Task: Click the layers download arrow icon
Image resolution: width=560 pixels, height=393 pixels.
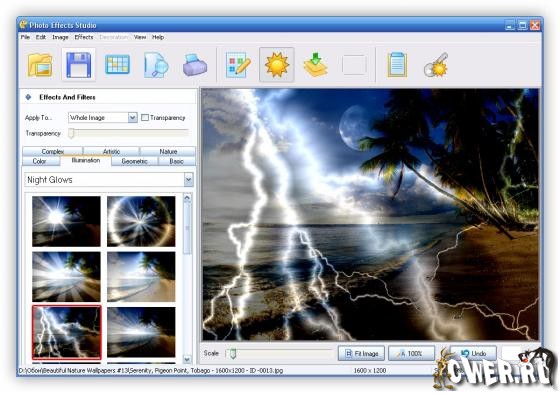Action: 315,65
